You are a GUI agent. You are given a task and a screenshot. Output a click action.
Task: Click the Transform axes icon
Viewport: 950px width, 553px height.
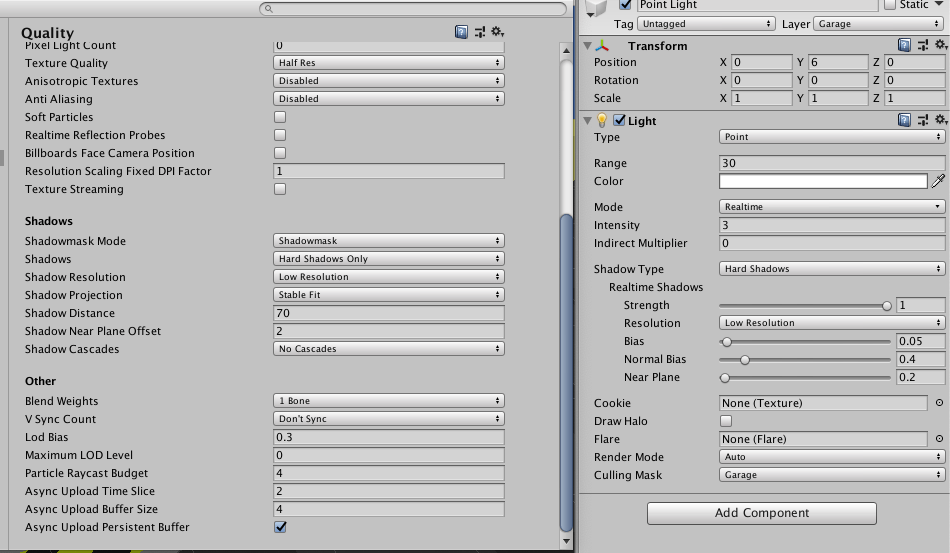pos(602,45)
